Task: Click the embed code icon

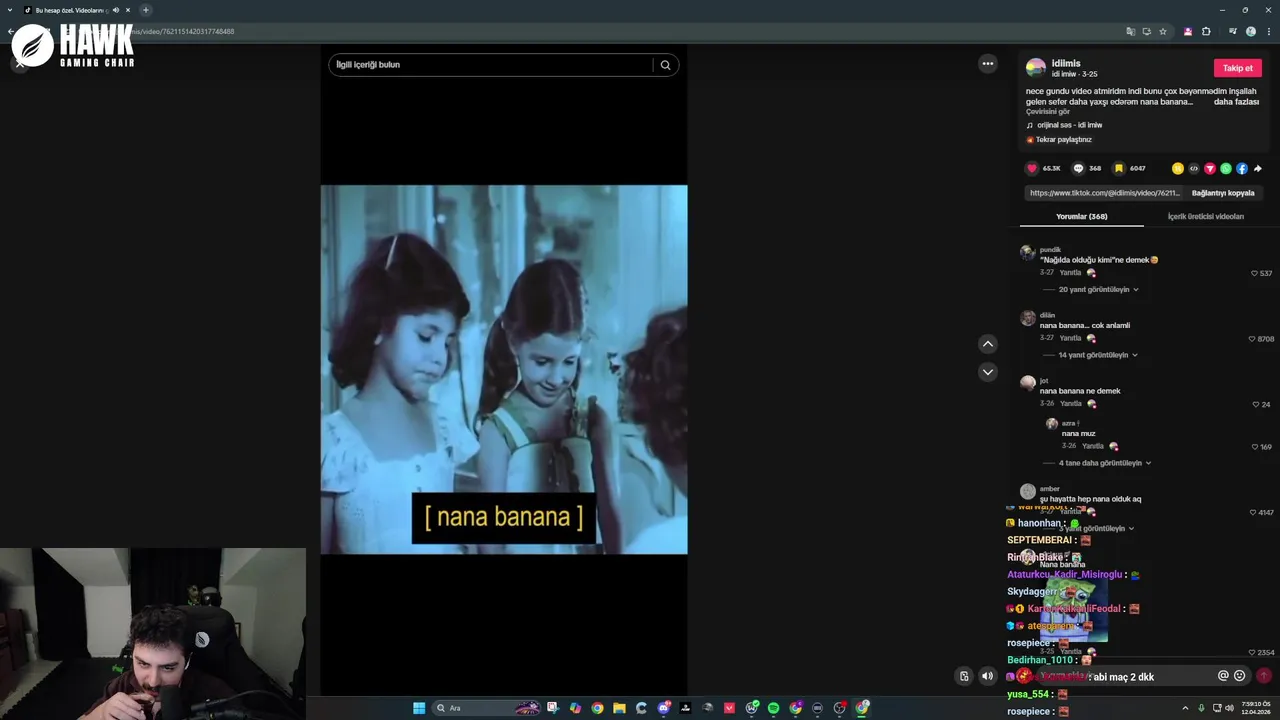Action: pyautogui.click(x=1194, y=168)
